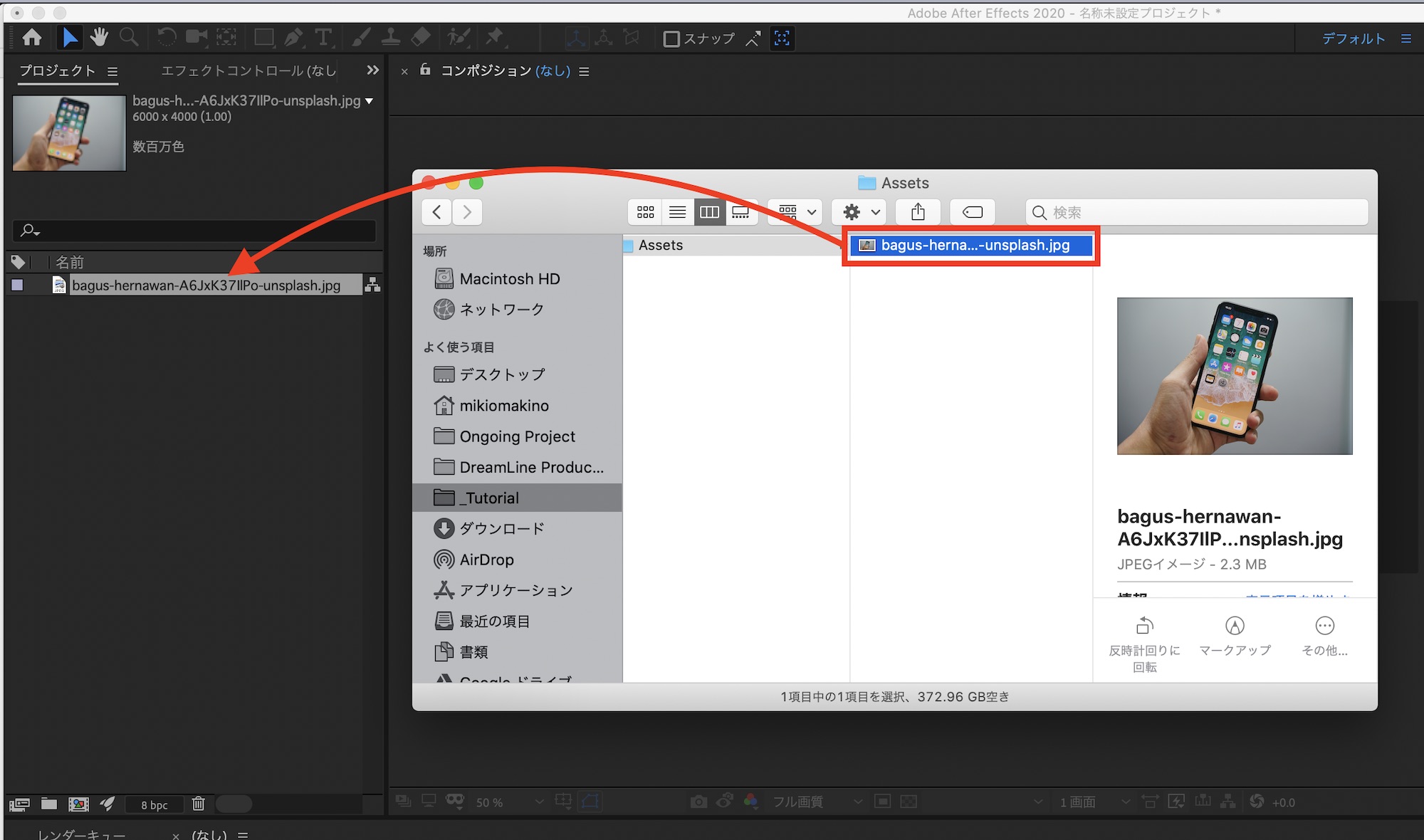Switch to エフェクトコントロール tab
The width and height of the screenshot is (1424, 840).
[x=248, y=70]
